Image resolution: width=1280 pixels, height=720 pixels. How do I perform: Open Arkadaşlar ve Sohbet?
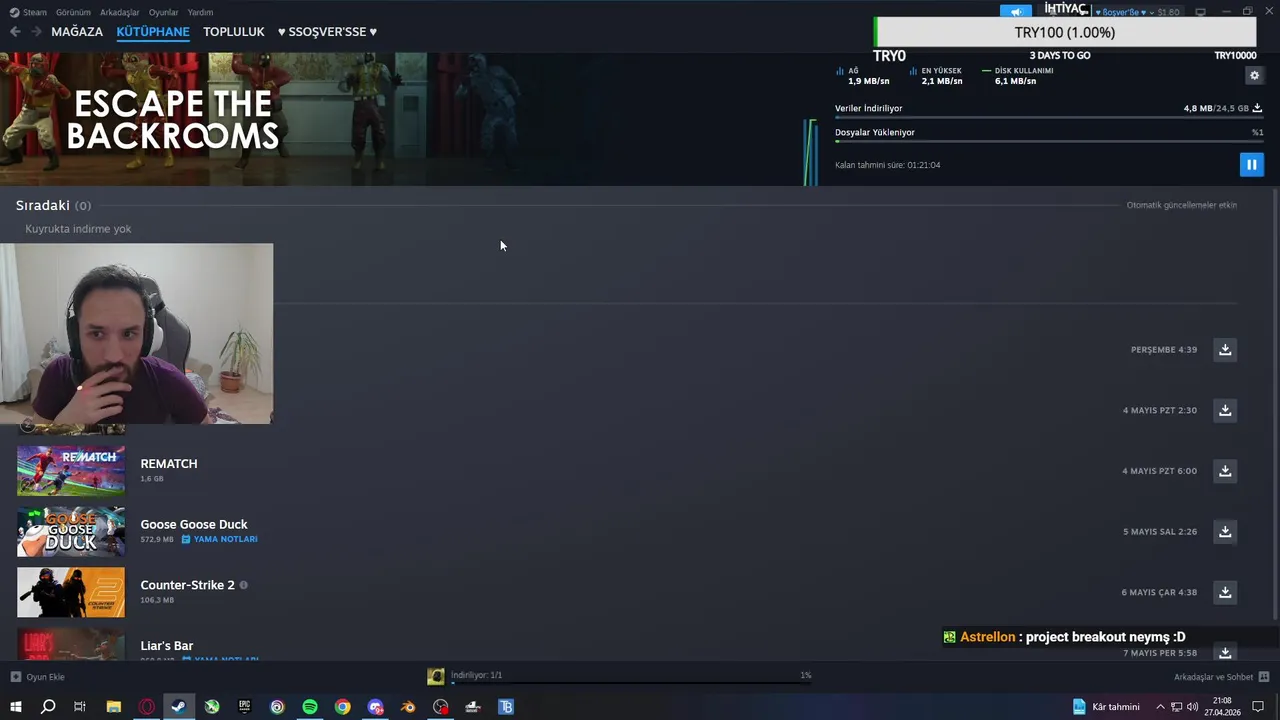click(1221, 677)
